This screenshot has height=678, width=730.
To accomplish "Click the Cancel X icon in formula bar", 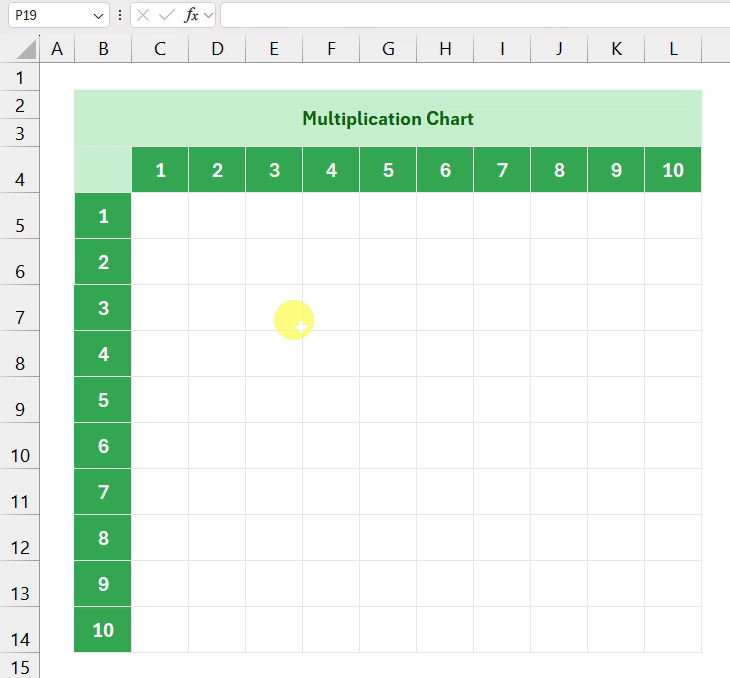I will 143,15.
